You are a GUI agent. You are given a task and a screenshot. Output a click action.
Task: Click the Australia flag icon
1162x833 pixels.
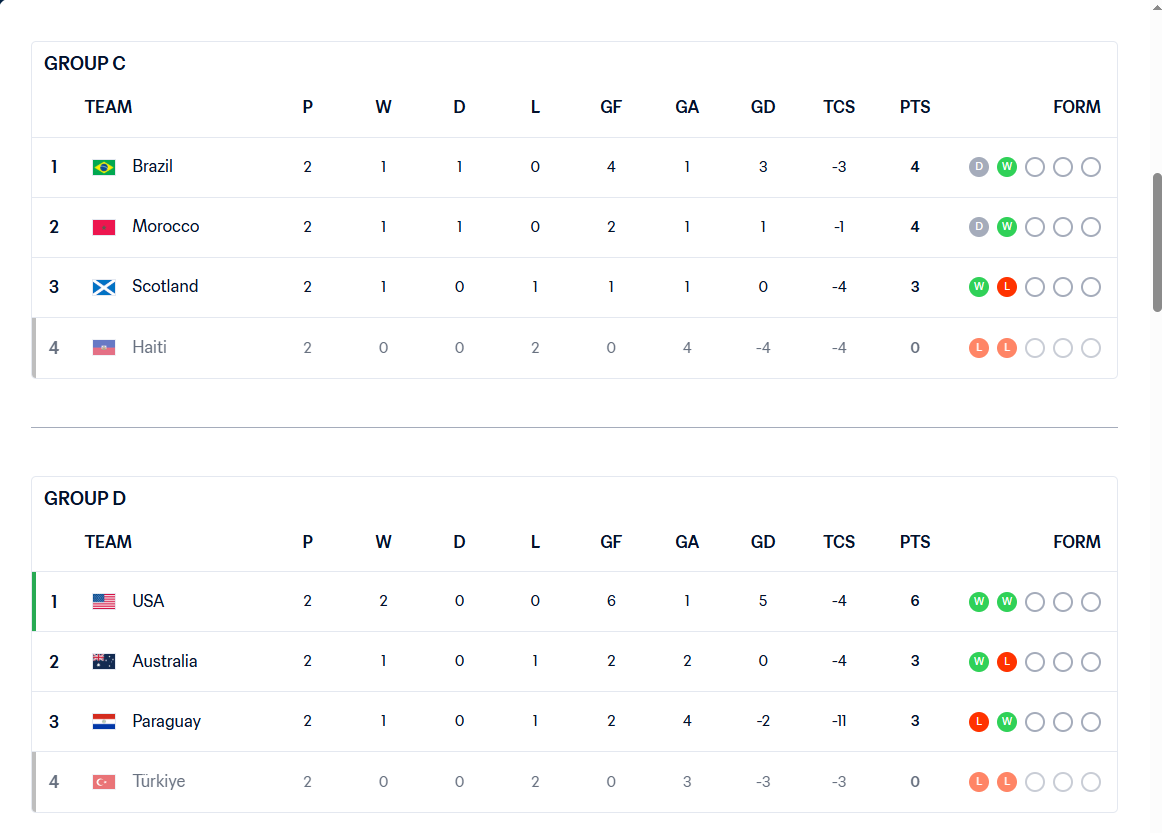[104, 661]
